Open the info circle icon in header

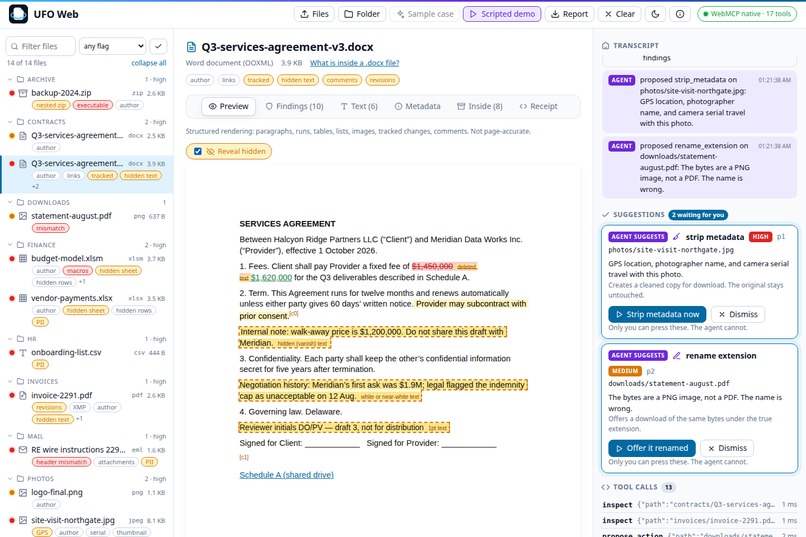(x=680, y=14)
